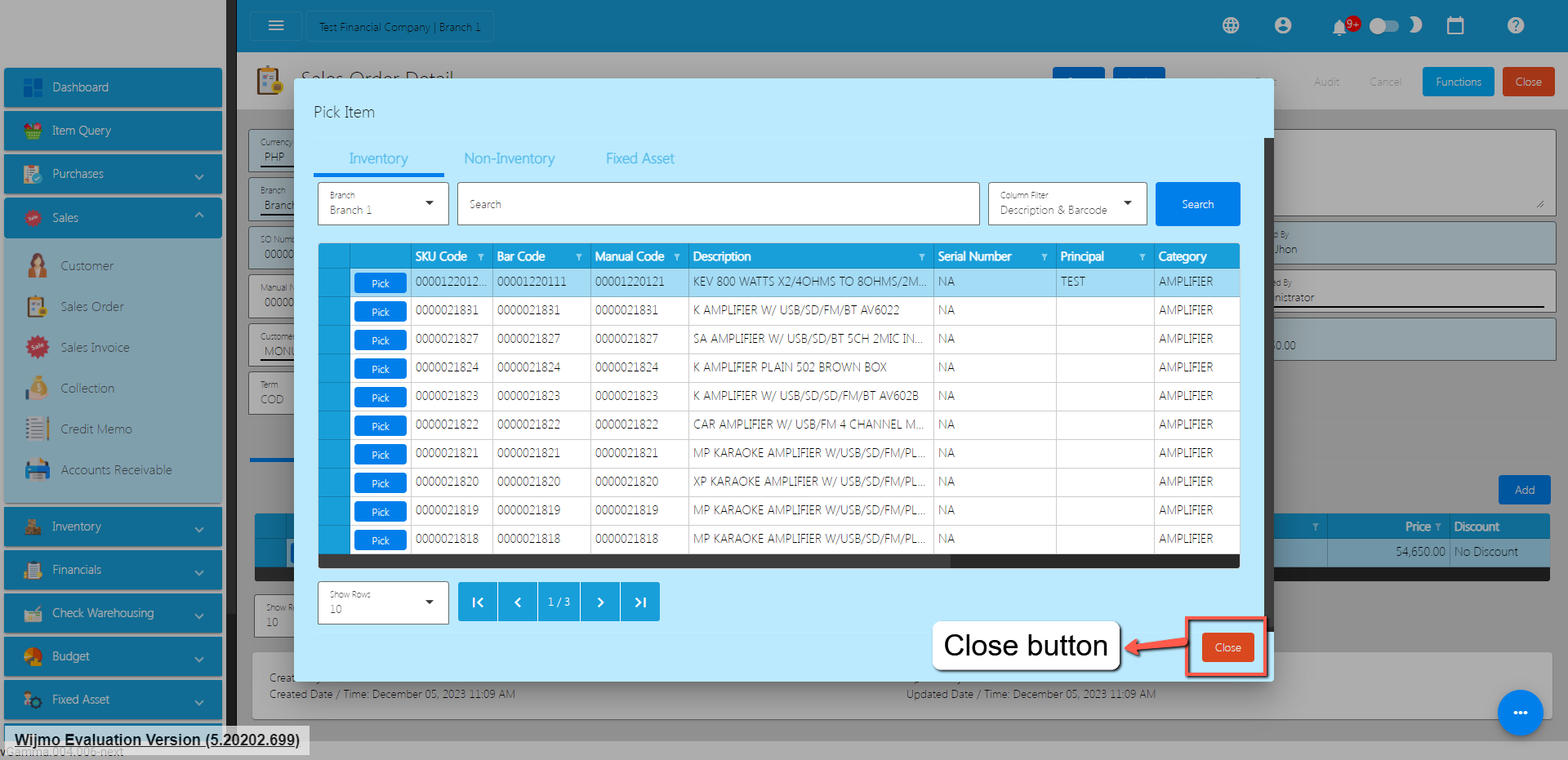Go to the last page of items

(x=640, y=602)
